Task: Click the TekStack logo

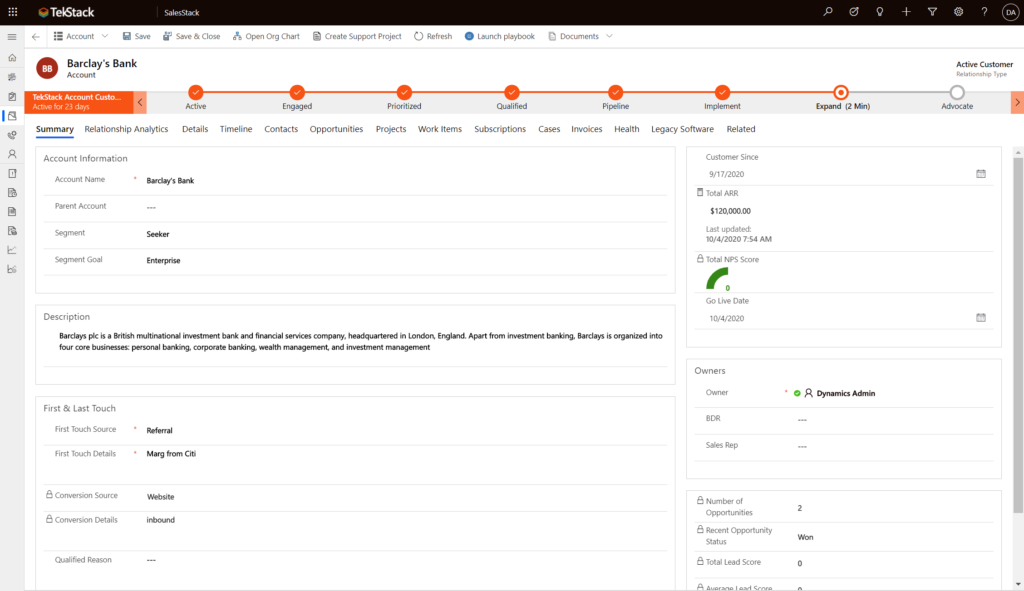Action: 66,12
